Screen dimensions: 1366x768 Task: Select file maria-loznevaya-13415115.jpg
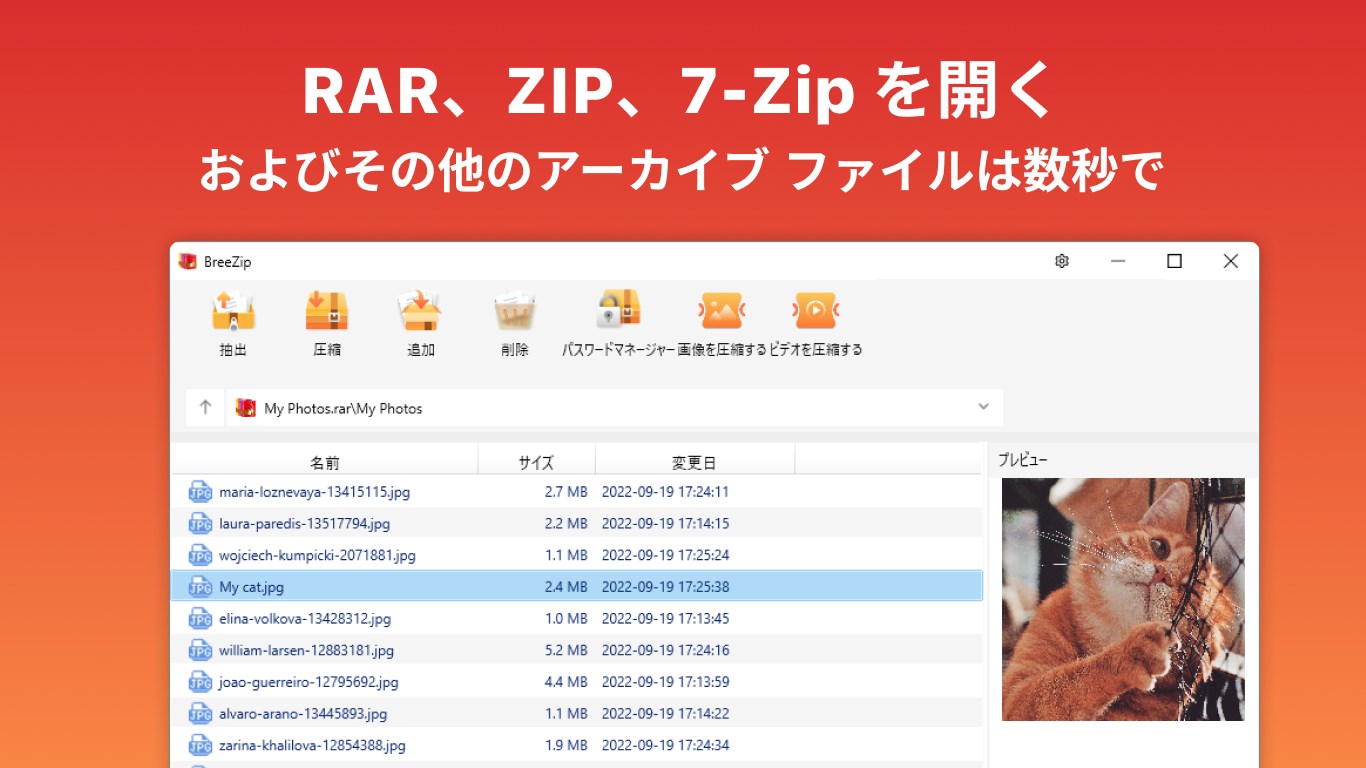(314, 492)
